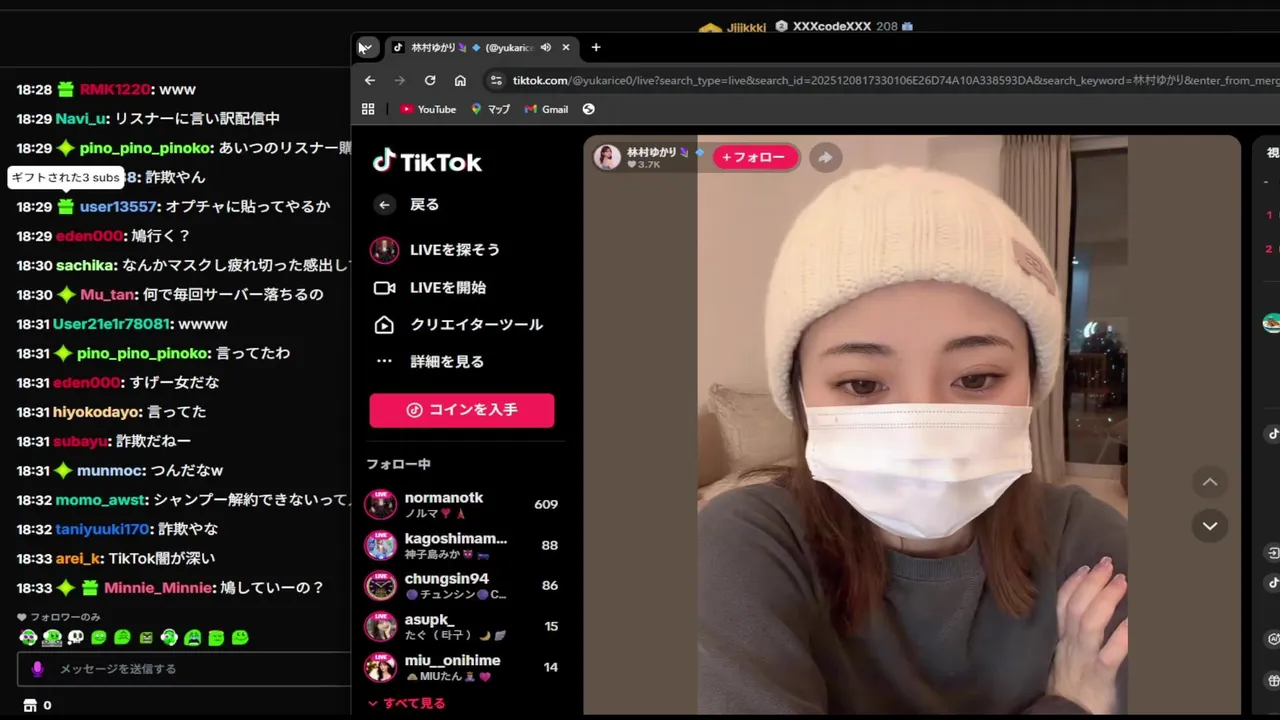Image resolution: width=1280 pixels, height=720 pixels.
Task: Click username taniyuuki170 in chat
Action: [x=102, y=528]
